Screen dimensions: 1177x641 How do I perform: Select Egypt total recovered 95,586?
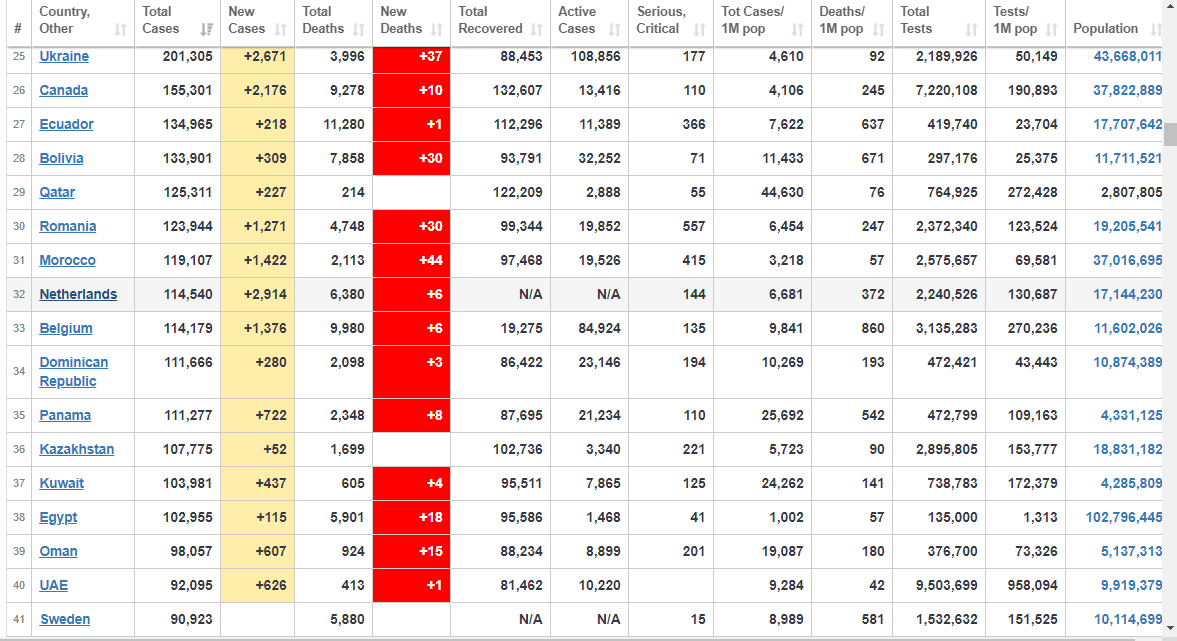(x=521, y=517)
